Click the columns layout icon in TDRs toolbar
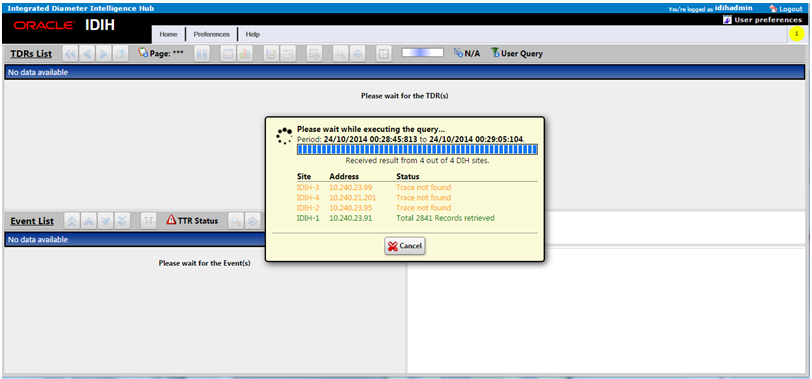This screenshot has height=379, width=812. point(201,54)
